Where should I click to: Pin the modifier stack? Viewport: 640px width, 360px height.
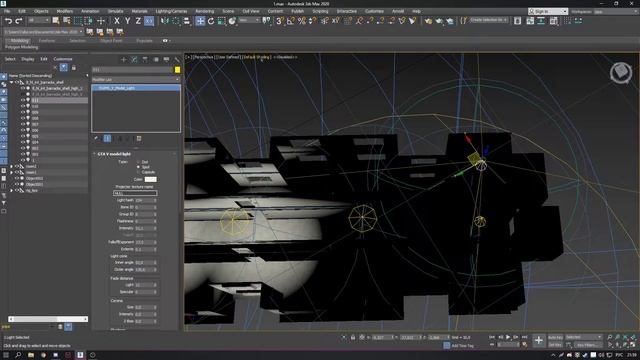pyautogui.click(x=96, y=139)
